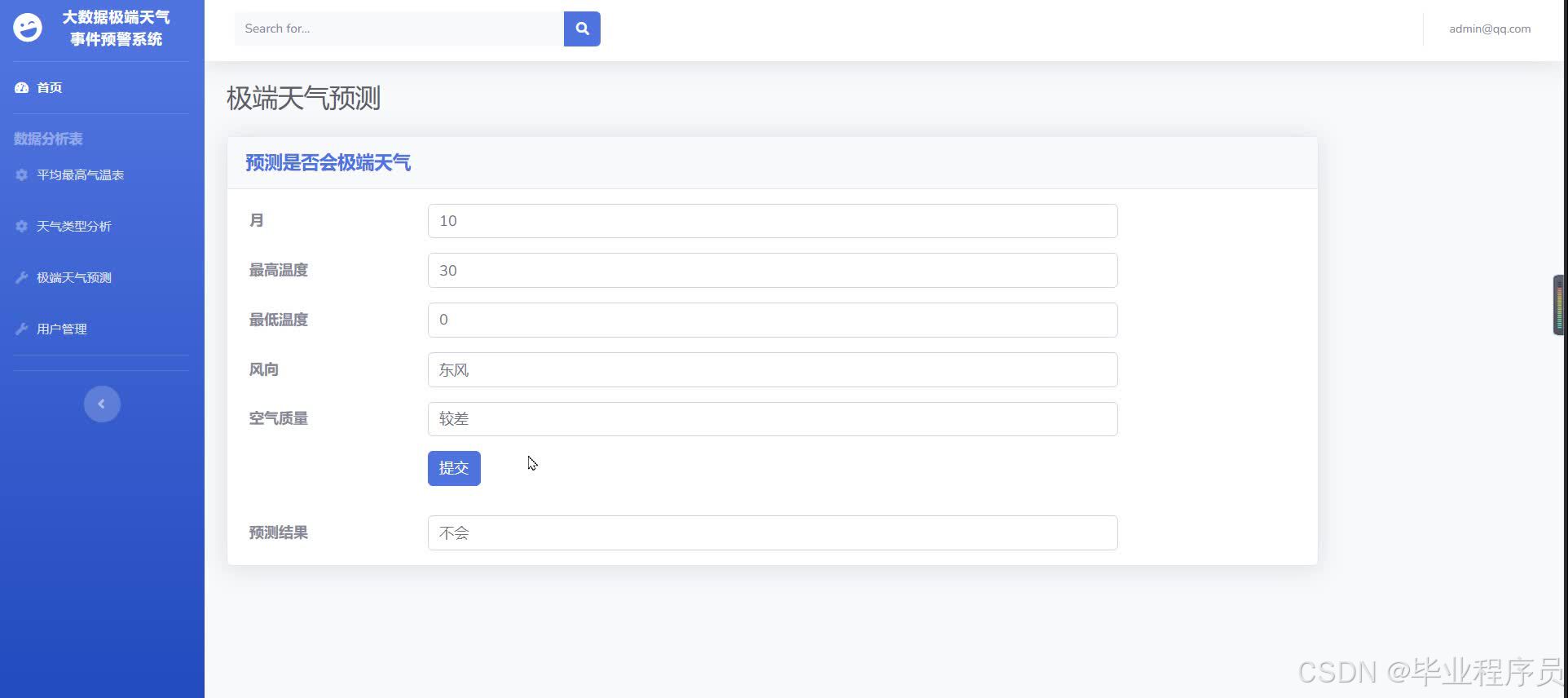
Task: Click the wrench icon beside 极端天气预测
Action: [22, 277]
